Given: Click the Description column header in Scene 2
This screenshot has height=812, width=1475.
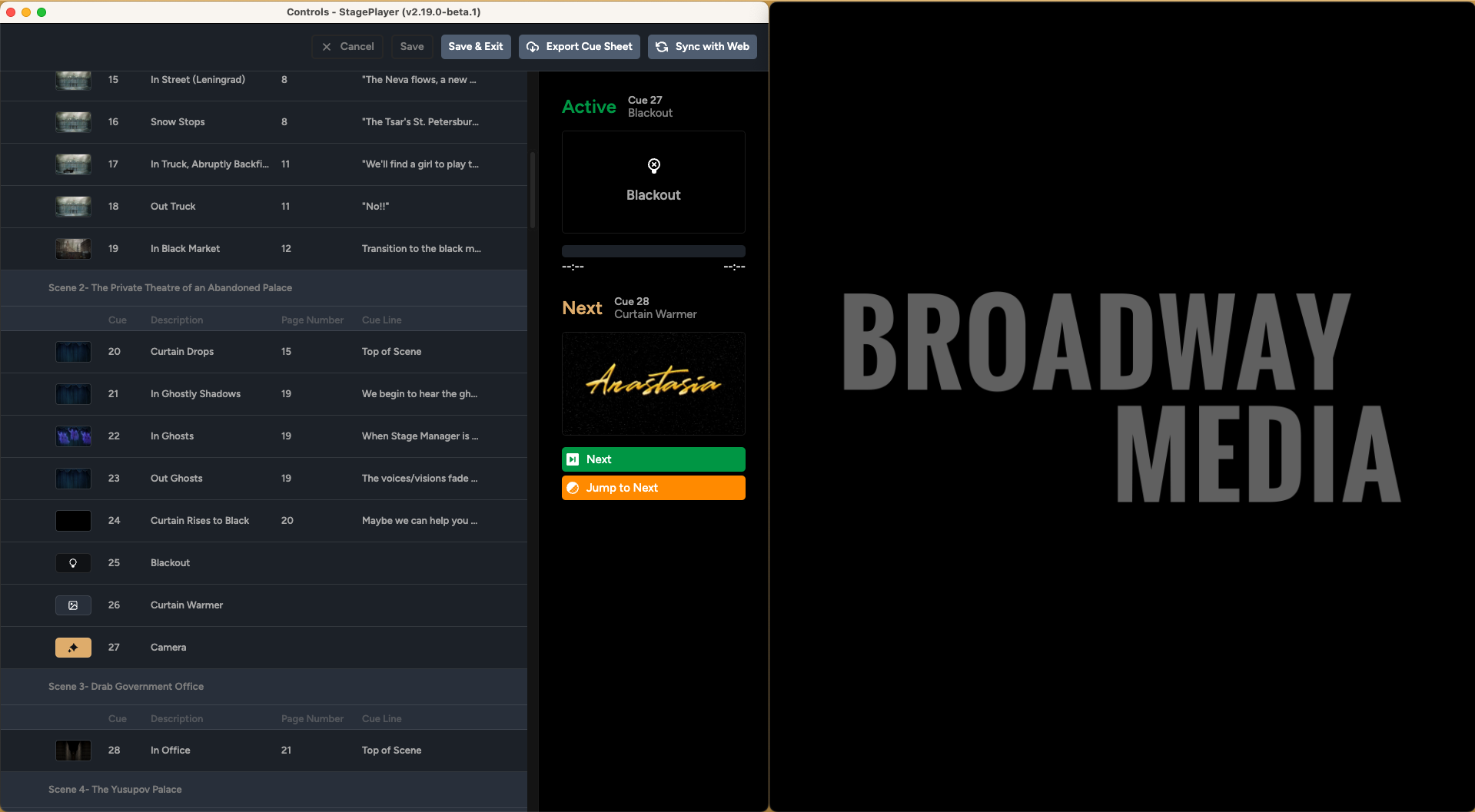Looking at the screenshot, I should [x=177, y=320].
